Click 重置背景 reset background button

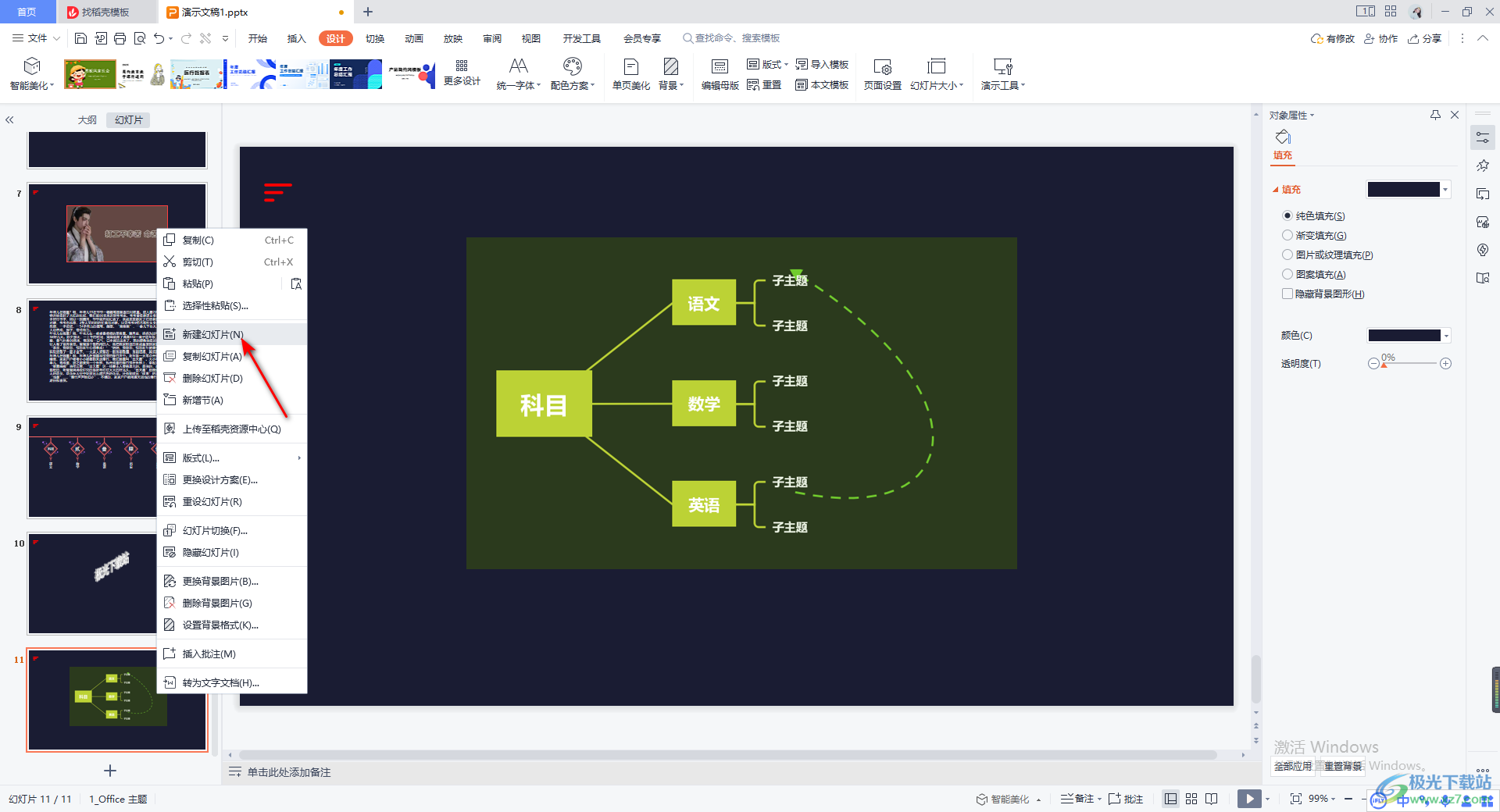tap(1343, 766)
